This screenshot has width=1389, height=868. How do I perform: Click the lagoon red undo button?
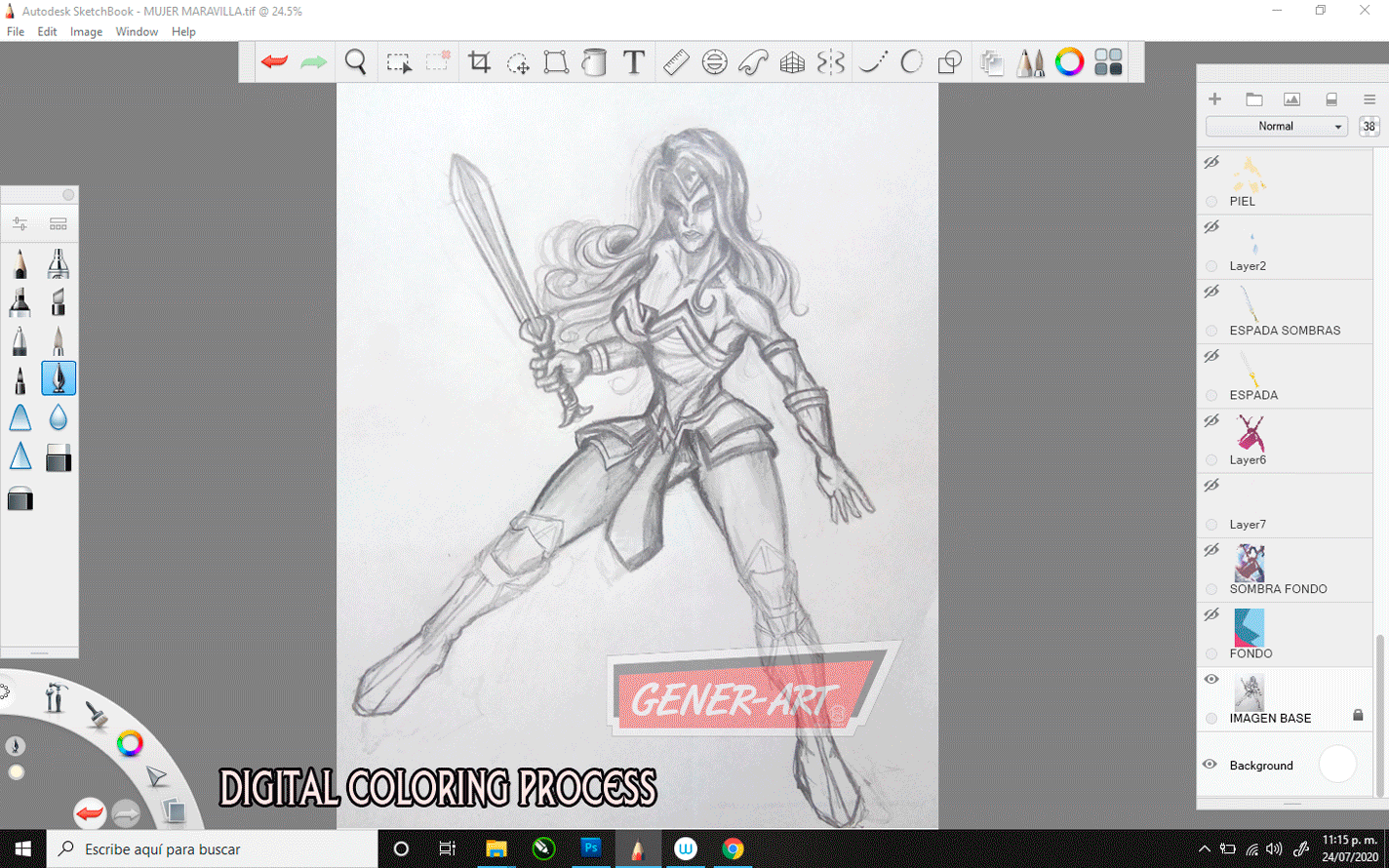(x=90, y=812)
